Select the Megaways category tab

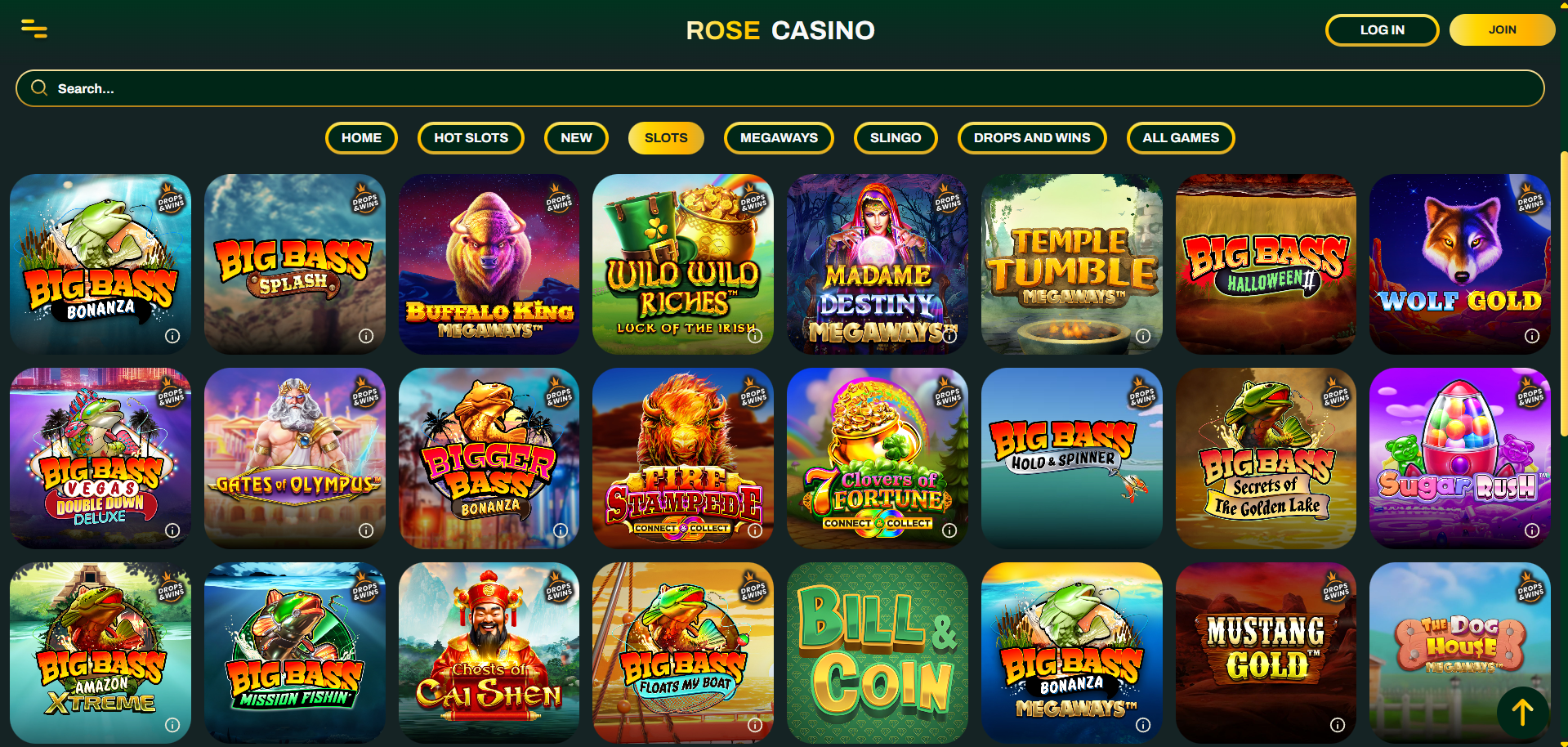pos(779,137)
